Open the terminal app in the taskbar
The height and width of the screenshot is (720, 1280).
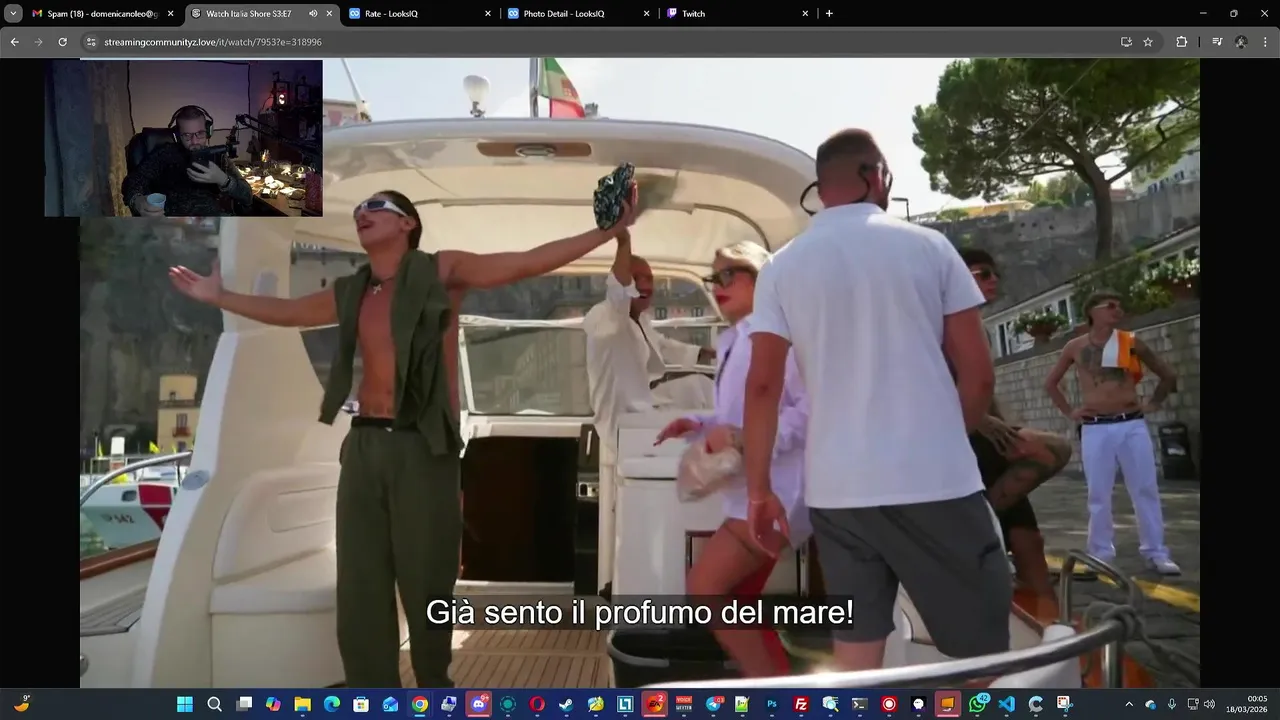(859, 704)
